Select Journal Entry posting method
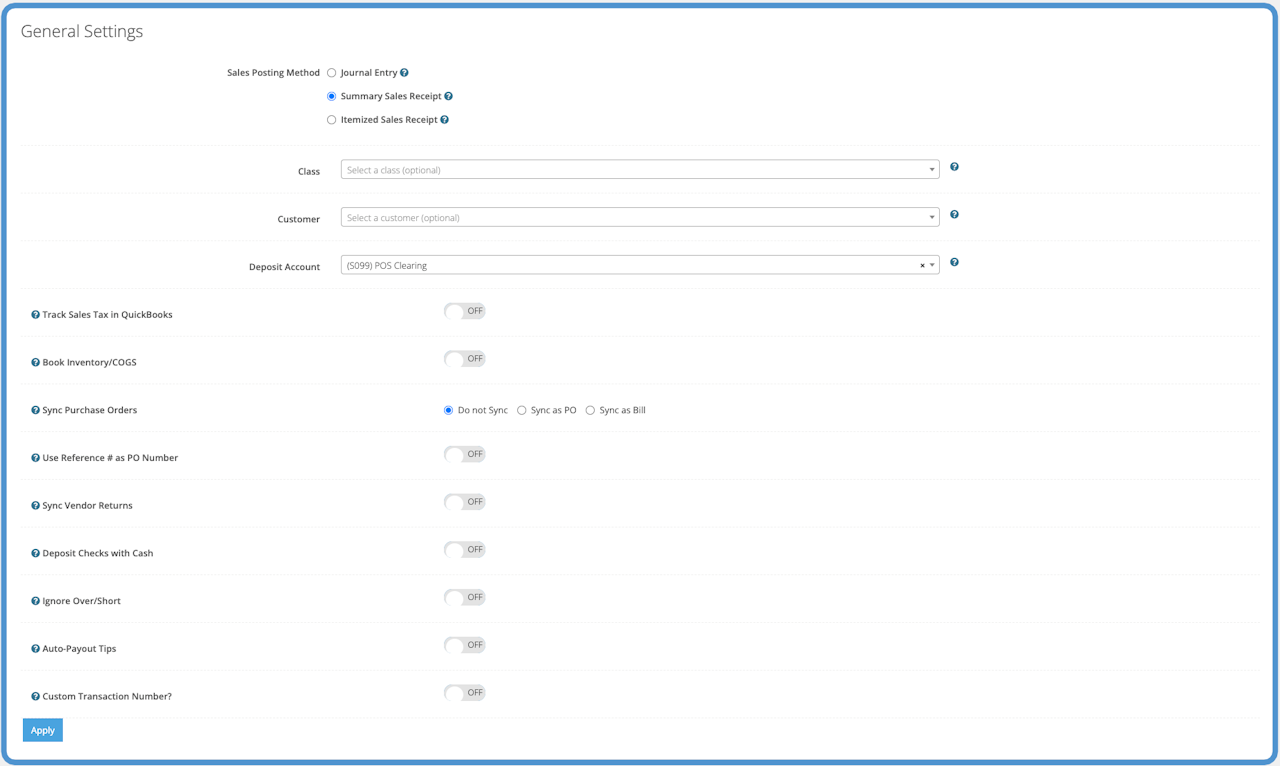This screenshot has width=1280, height=766. click(x=332, y=73)
